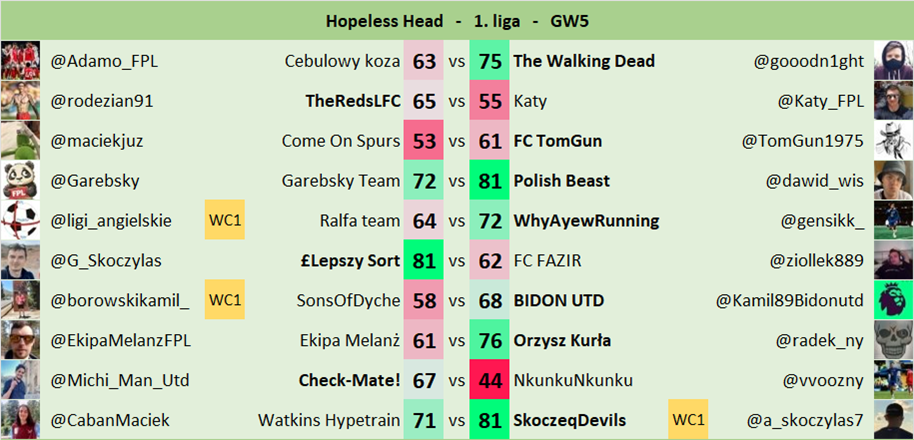The height and width of the screenshot is (440, 914).
Task: Select the Check-Mate! team name
Action: (349, 381)
